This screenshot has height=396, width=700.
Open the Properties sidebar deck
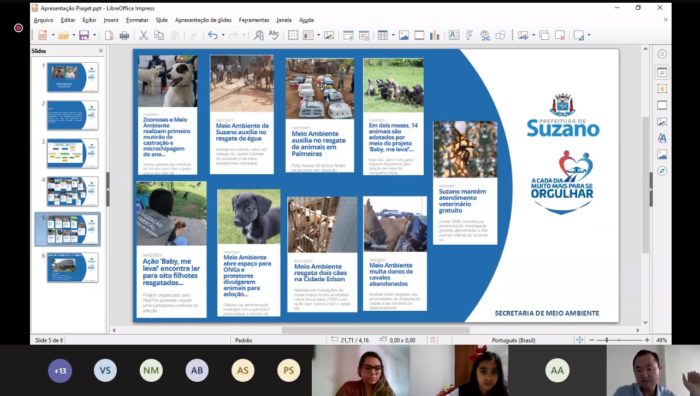(x=662, y=72)
